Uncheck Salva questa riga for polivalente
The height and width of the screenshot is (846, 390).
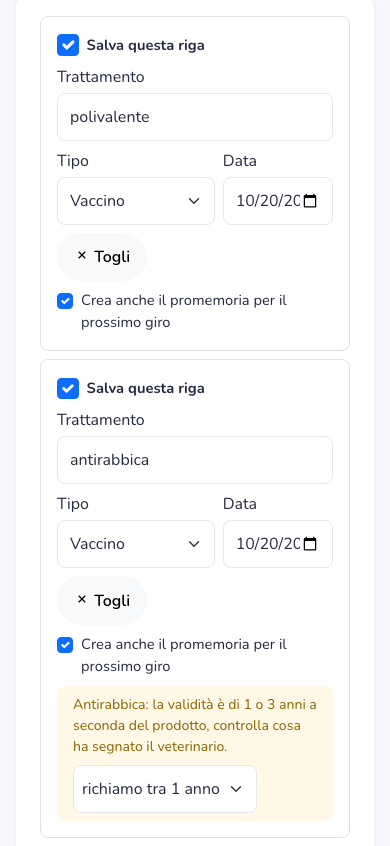(68, 45)
